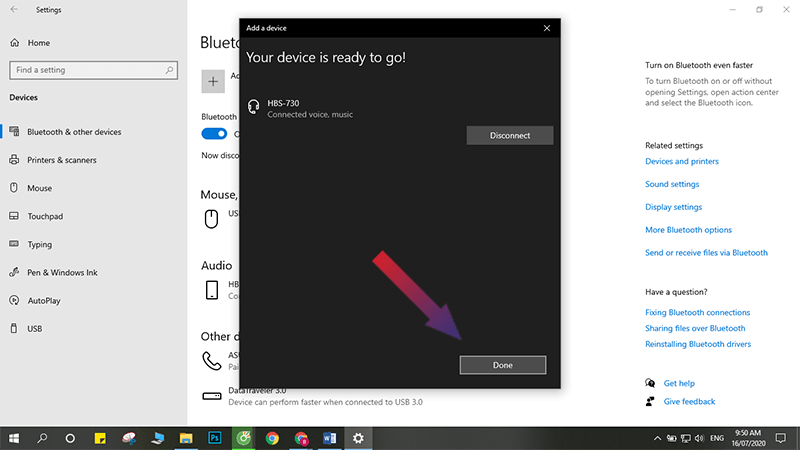
Task: Open More Bluetooth options link
Action: pyautogui.click(x=688, y=230)
